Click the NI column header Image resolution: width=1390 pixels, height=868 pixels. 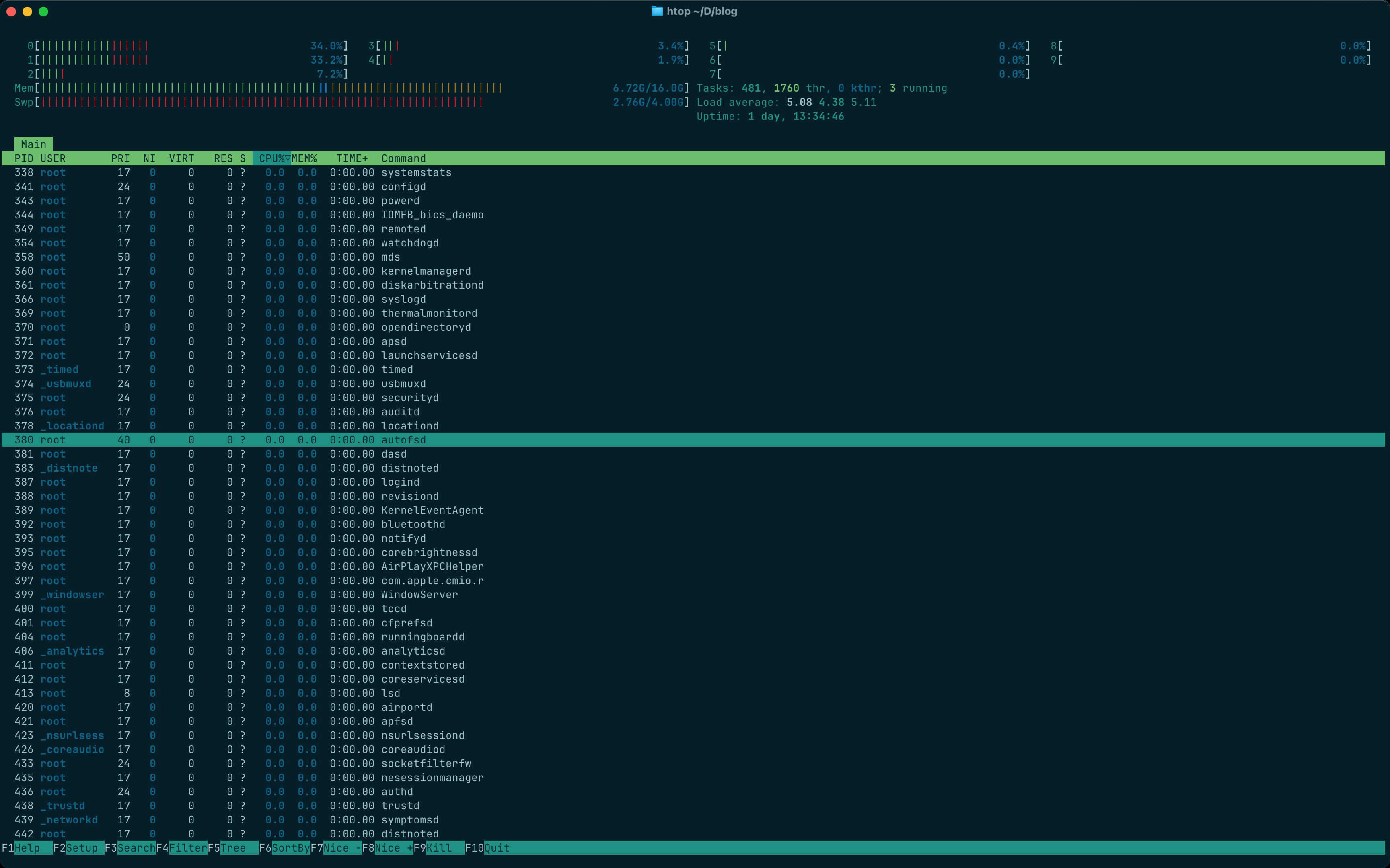(x=149, y=158)
